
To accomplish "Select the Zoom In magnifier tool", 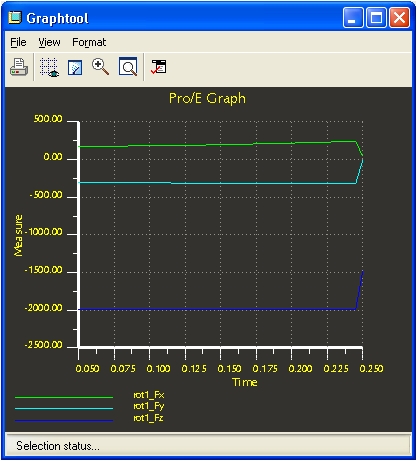I will (x=100, y=67).
